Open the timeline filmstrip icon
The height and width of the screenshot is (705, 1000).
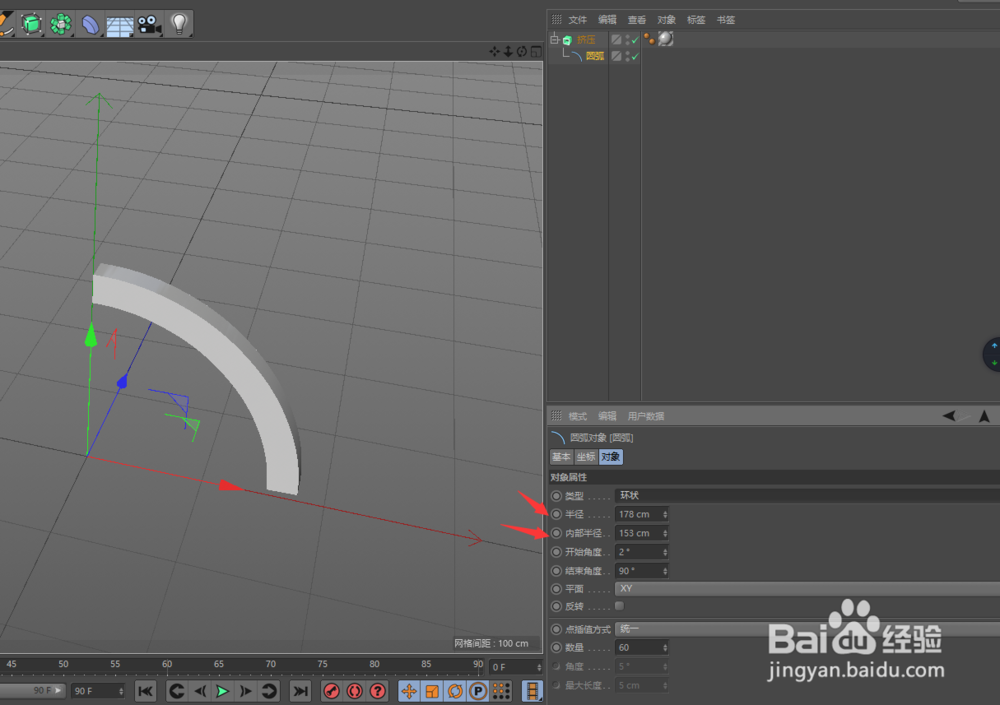point(532,691)
